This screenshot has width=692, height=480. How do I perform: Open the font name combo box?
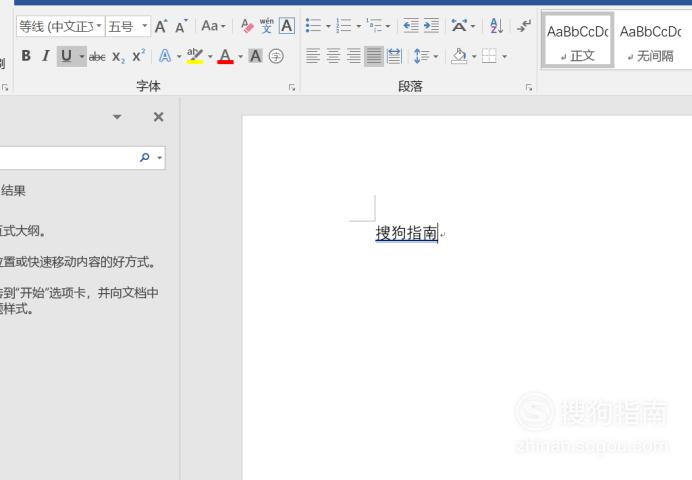tap(61, 26)
